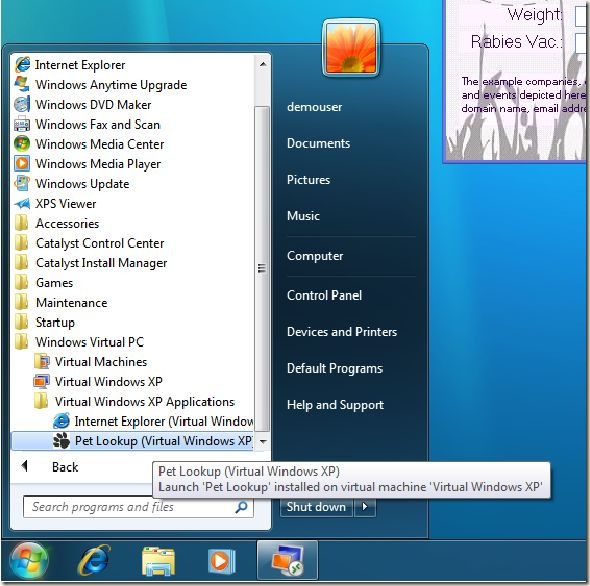Click the Games folder icon
The height and width of the screenshot is (586, 590).
(x=21, y=282)
